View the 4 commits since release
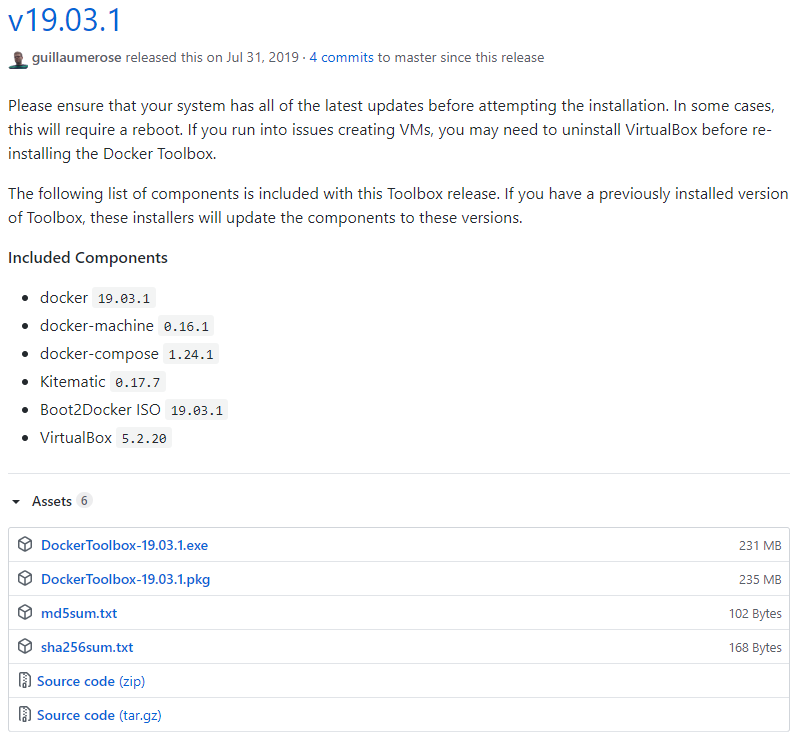The image size is (807, 745). [x=344, y=58]
